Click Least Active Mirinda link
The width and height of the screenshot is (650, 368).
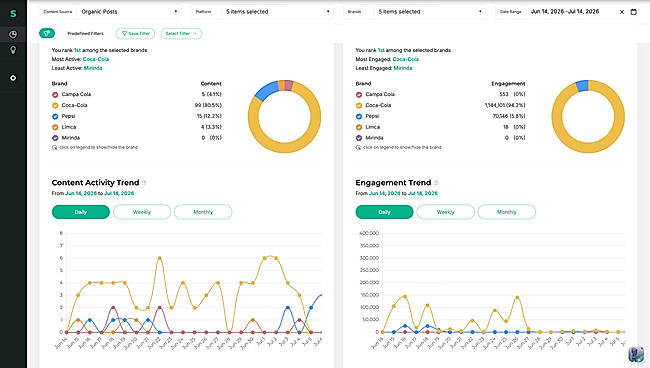coord(93,68)
